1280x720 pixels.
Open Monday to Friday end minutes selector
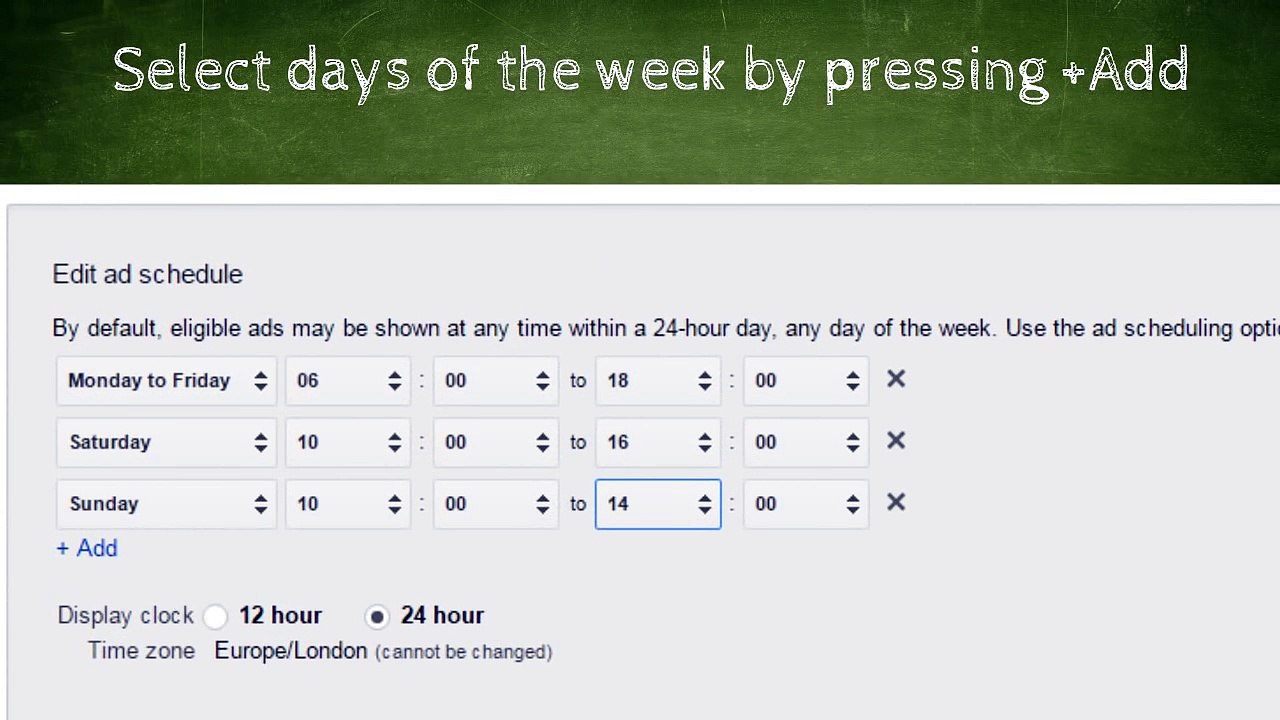[806, 380]
